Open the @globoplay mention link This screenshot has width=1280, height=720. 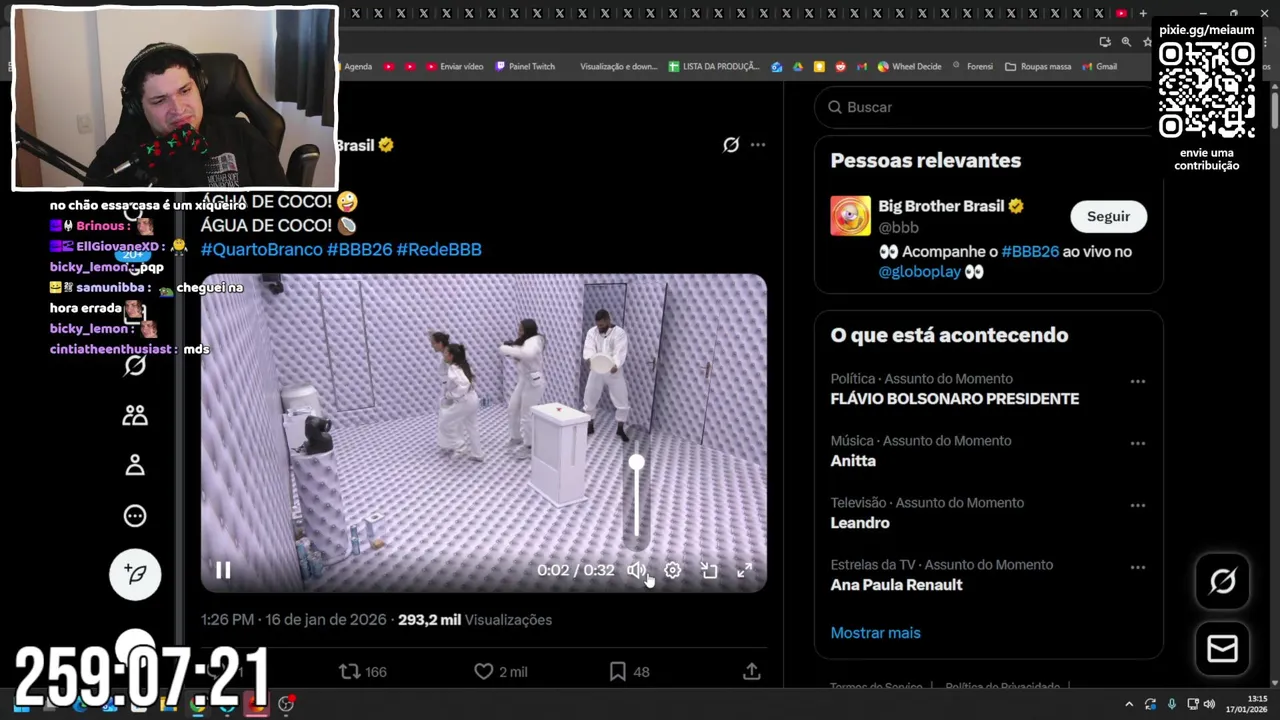[x=920, y=271]
